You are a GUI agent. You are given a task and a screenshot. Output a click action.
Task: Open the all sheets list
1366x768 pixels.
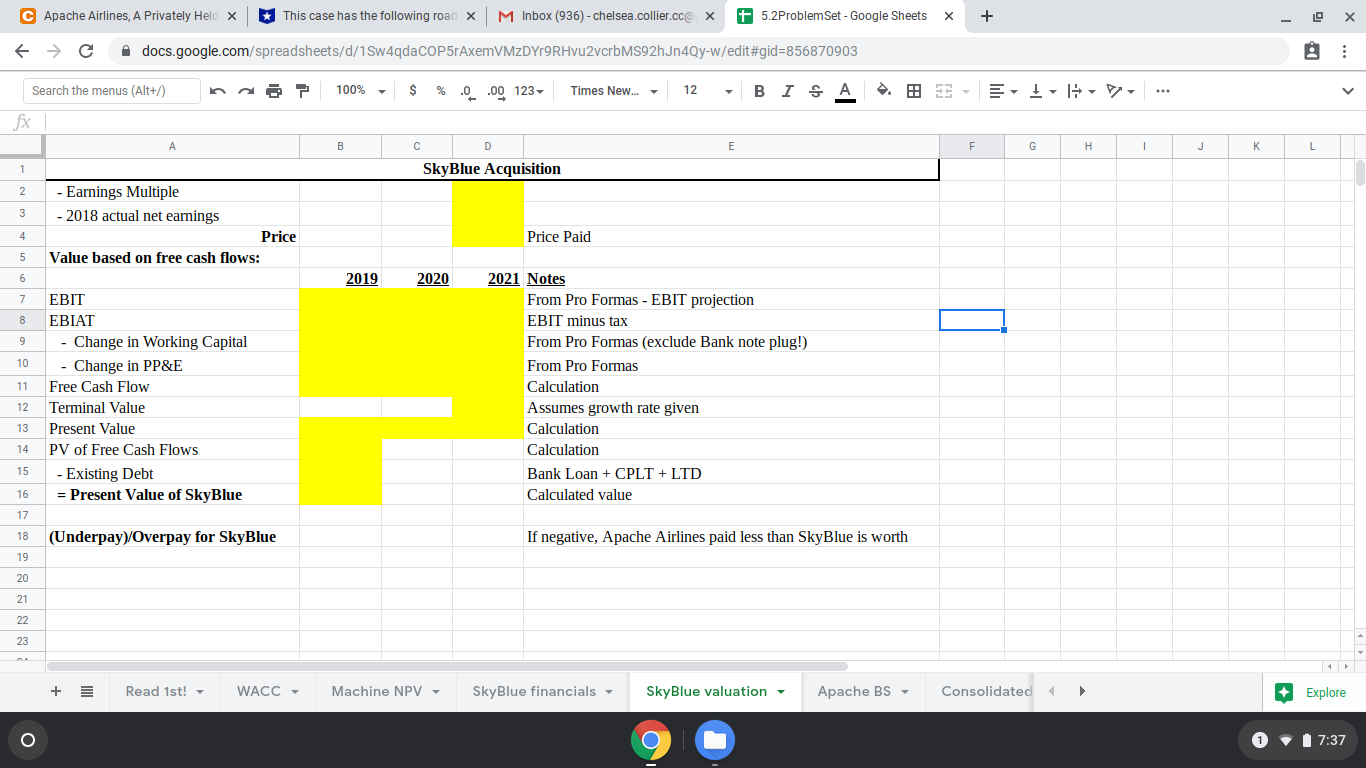tap(87, 691)
